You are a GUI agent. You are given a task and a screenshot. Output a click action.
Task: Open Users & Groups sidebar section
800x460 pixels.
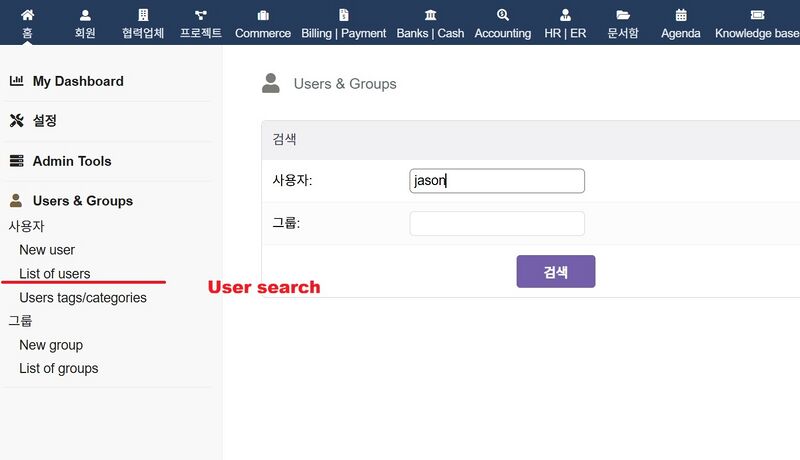tap(83, 201)
